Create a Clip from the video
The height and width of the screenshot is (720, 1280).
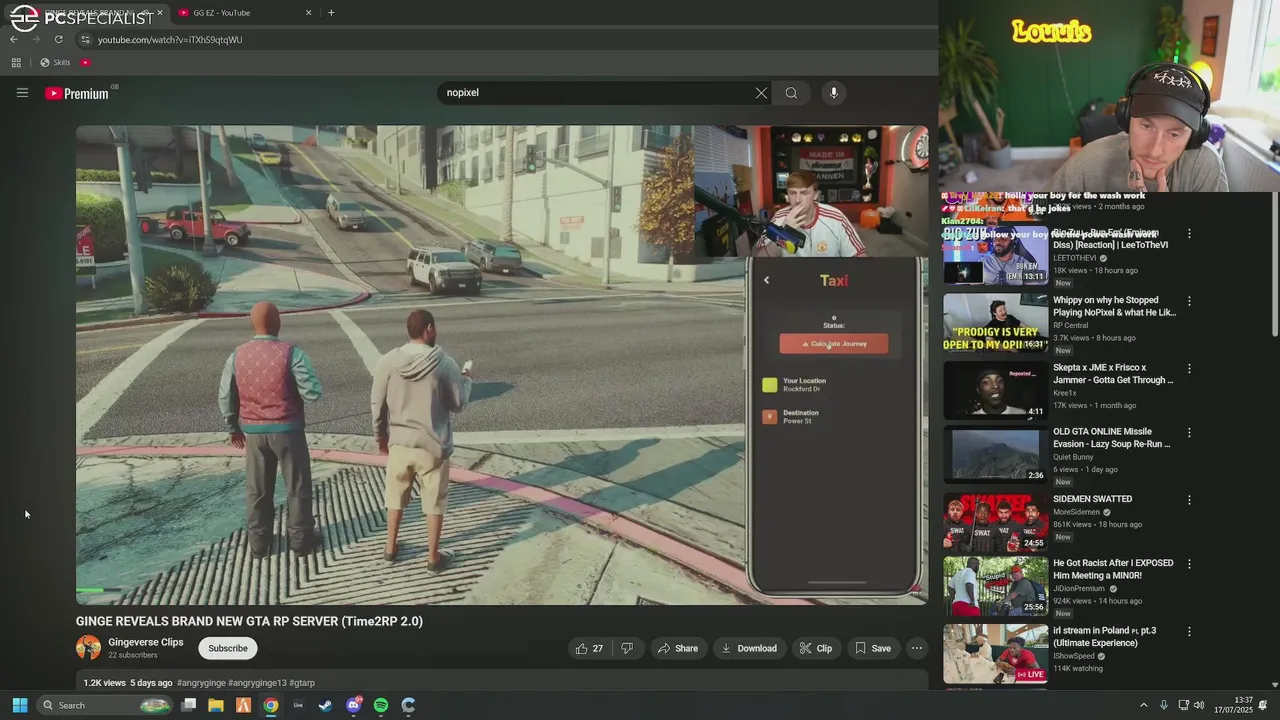click(x=815, y=648)
